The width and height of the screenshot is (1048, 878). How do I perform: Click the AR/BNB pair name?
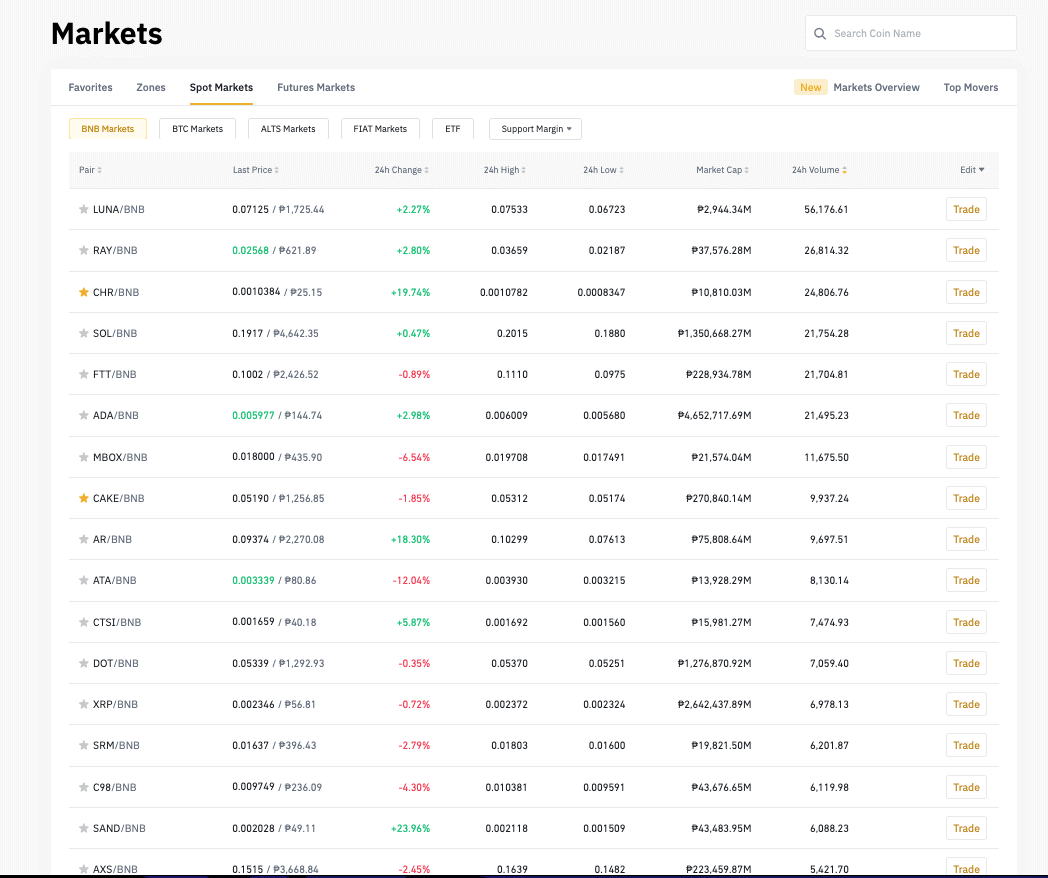(x=112, y=539)
